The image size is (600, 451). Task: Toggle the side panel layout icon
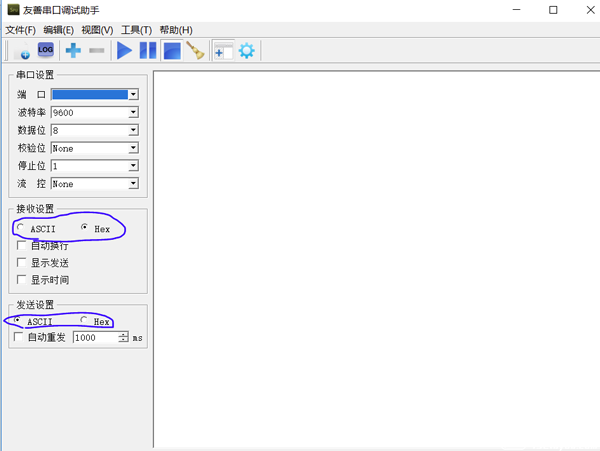222,50
